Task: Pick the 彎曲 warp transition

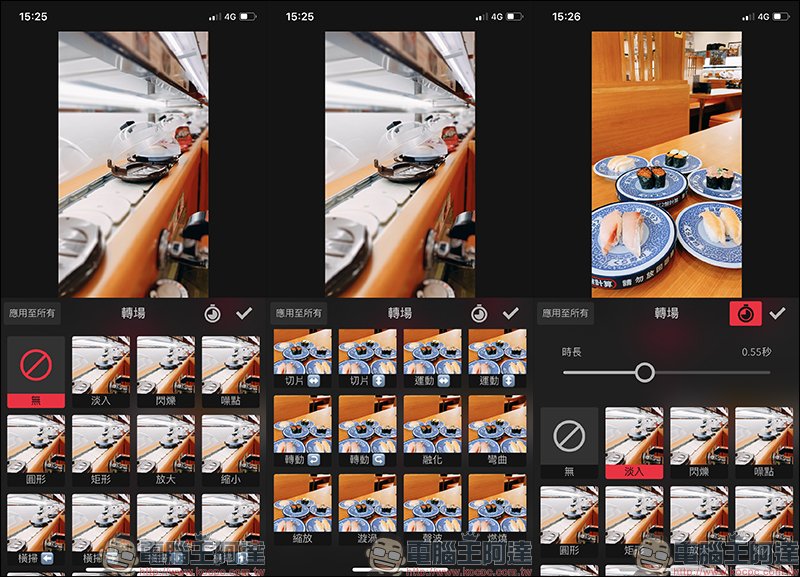Action: [x=497, y=430]
